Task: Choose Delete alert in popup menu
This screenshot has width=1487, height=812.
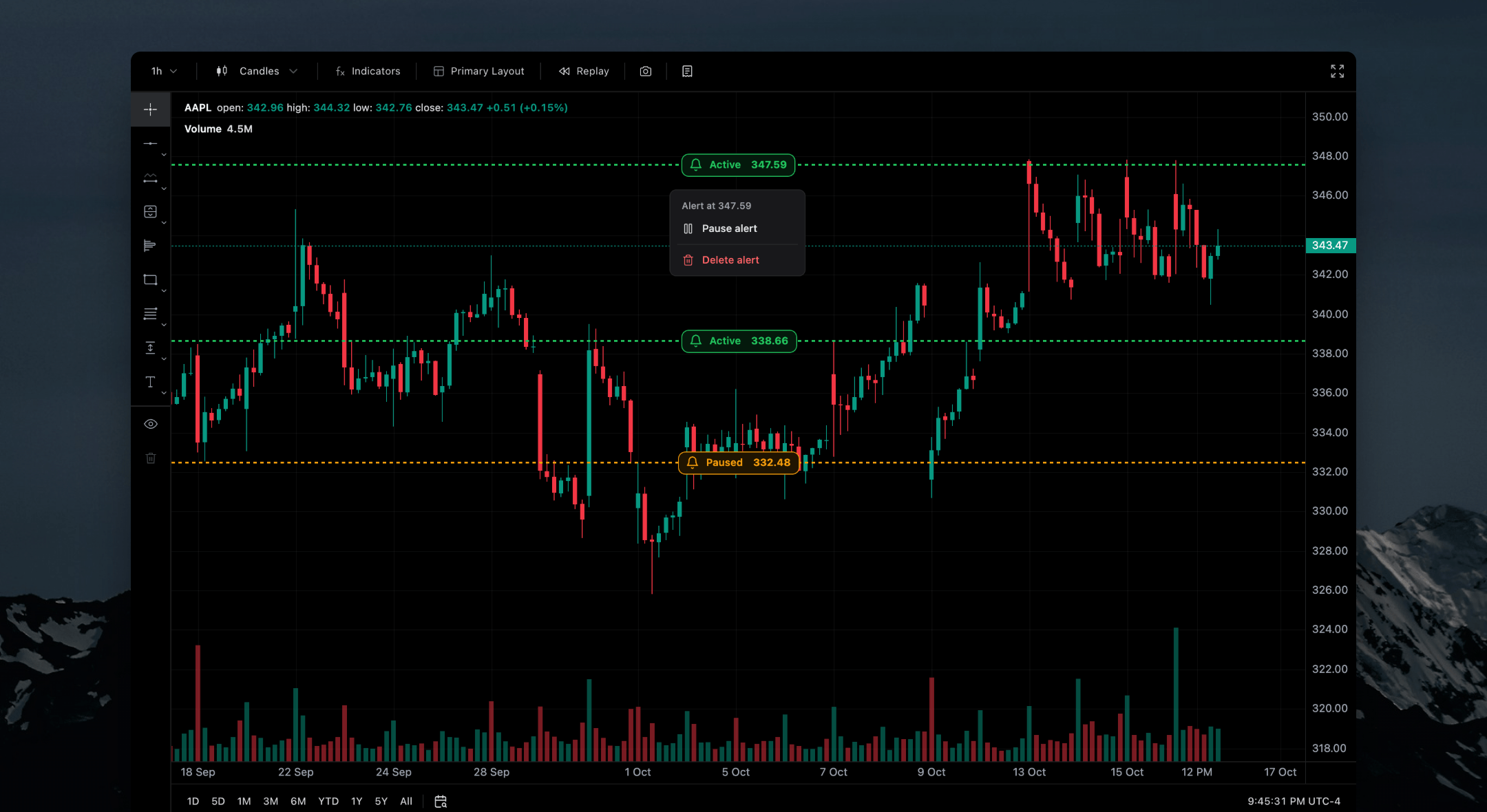Action: point(737,260)
